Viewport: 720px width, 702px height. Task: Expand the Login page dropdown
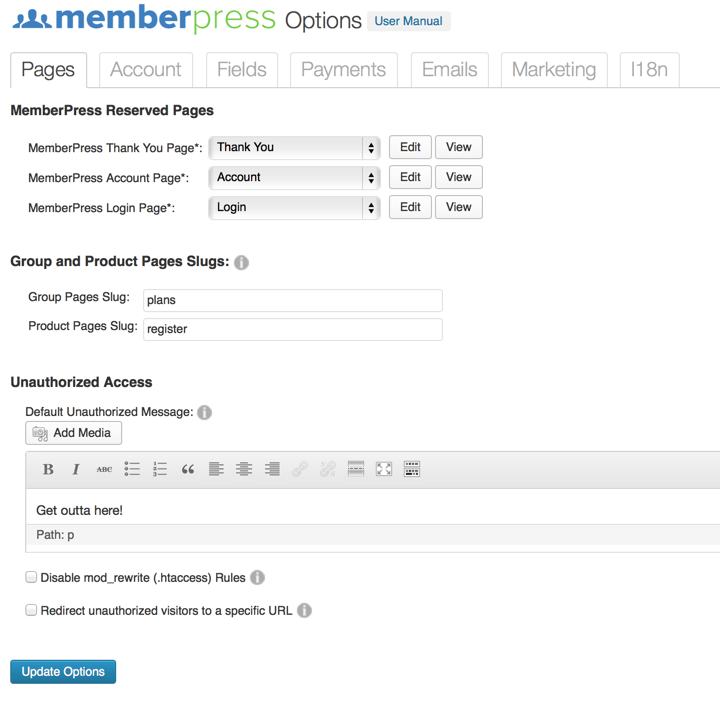point(294,208)
